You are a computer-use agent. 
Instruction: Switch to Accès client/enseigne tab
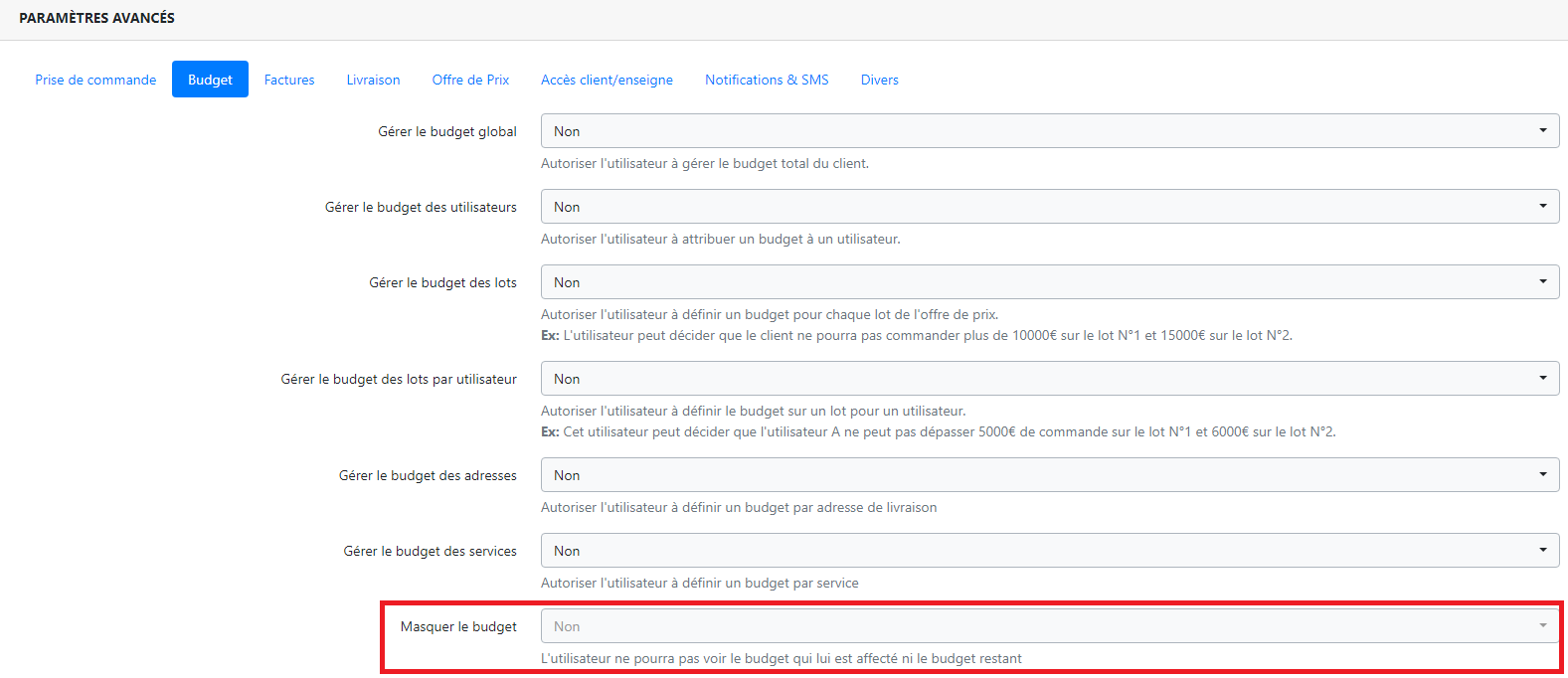[607, 80]
